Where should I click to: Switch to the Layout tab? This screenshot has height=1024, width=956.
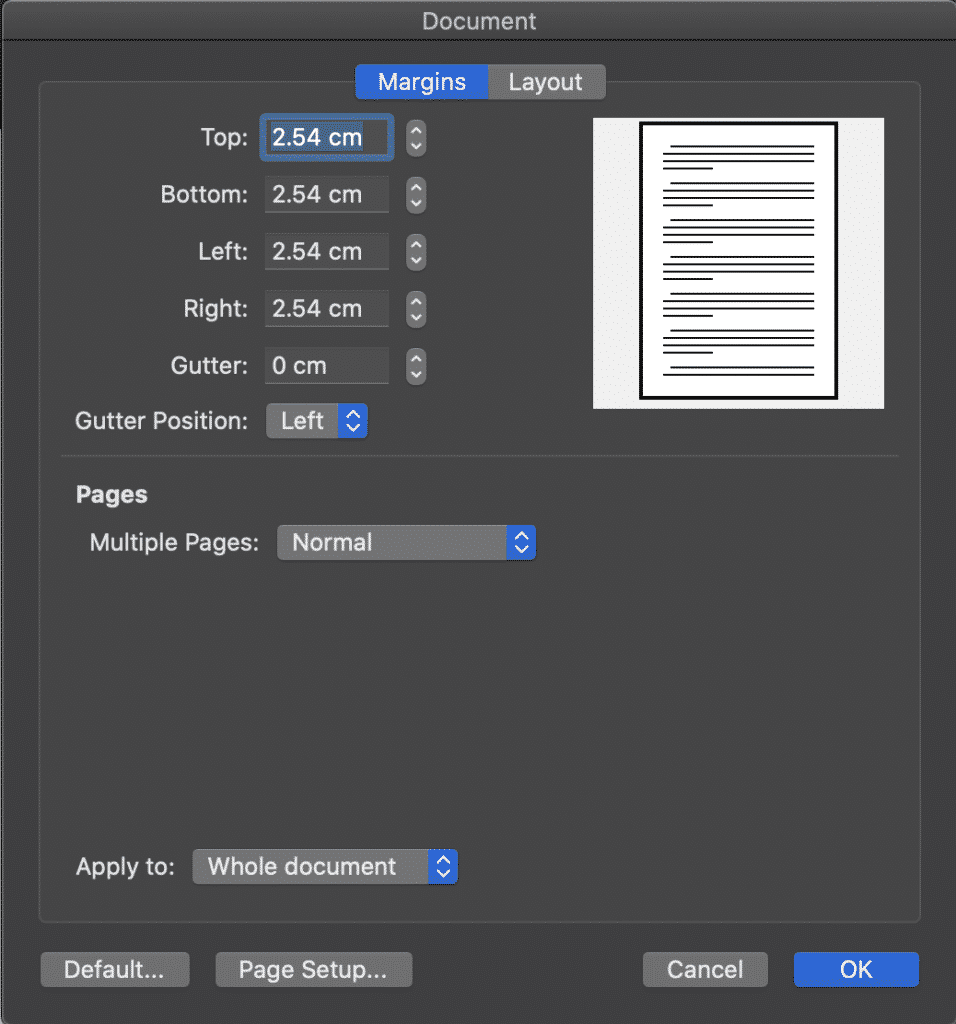point(546,82)
